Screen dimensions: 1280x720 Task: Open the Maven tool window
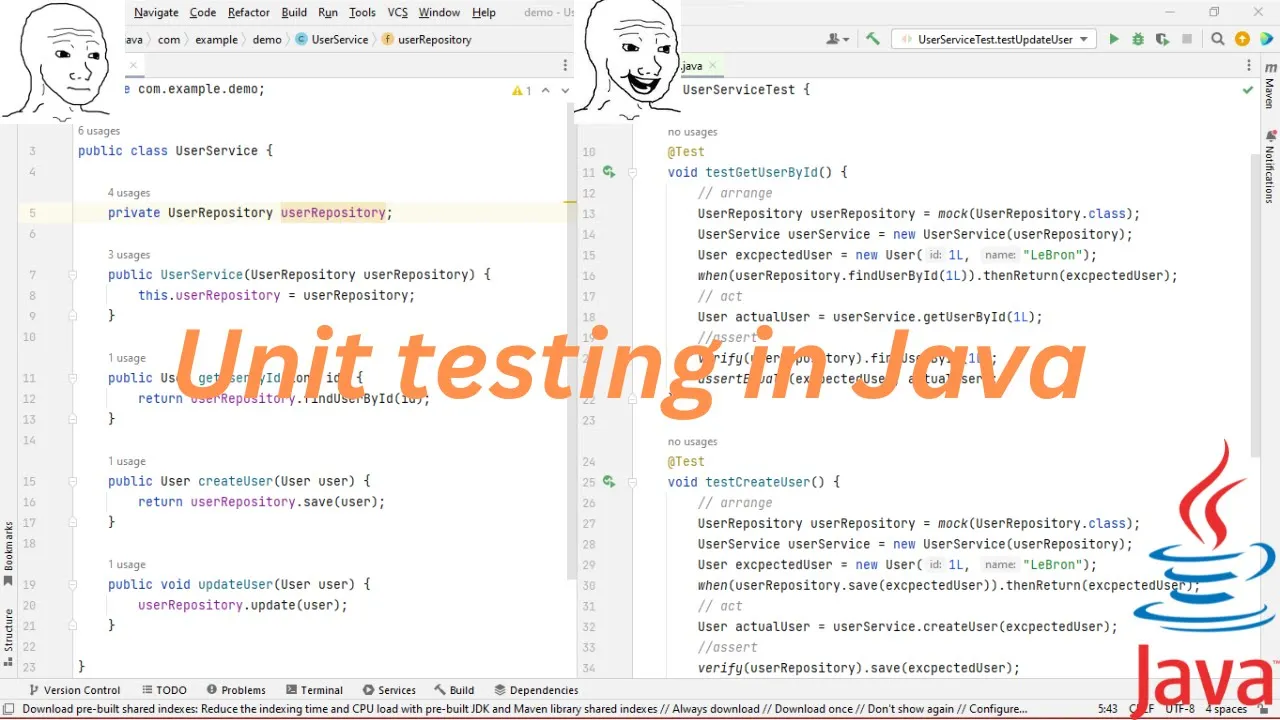tap(1270, 85)
